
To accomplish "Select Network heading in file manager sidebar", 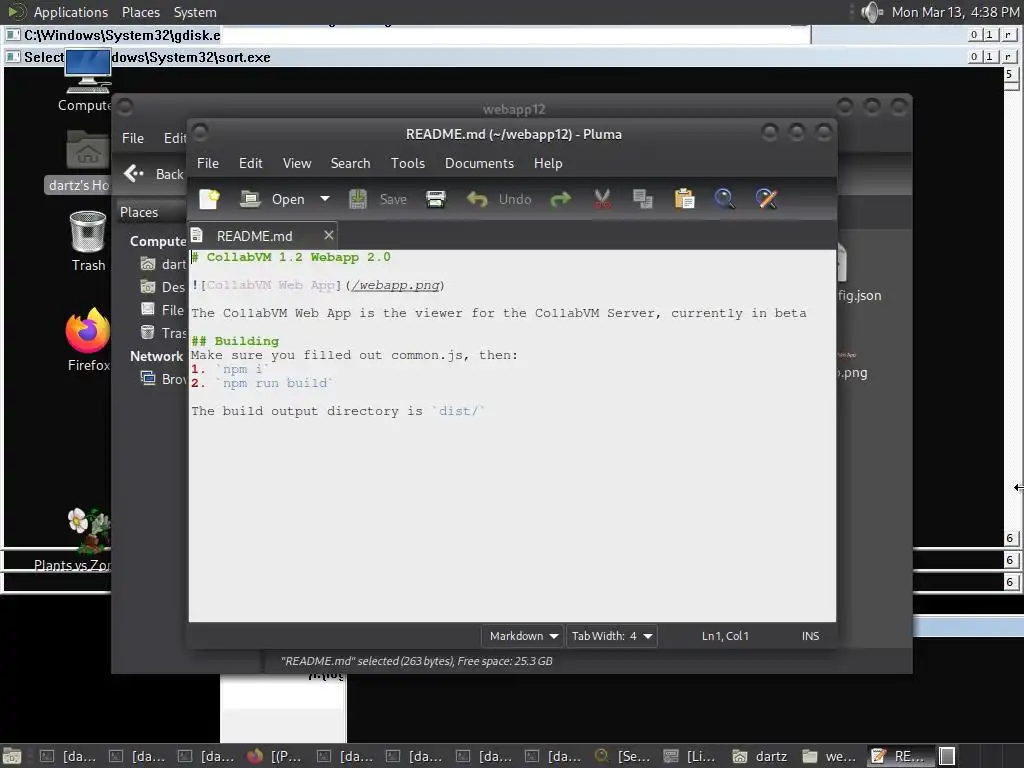I will coord(156,356).
